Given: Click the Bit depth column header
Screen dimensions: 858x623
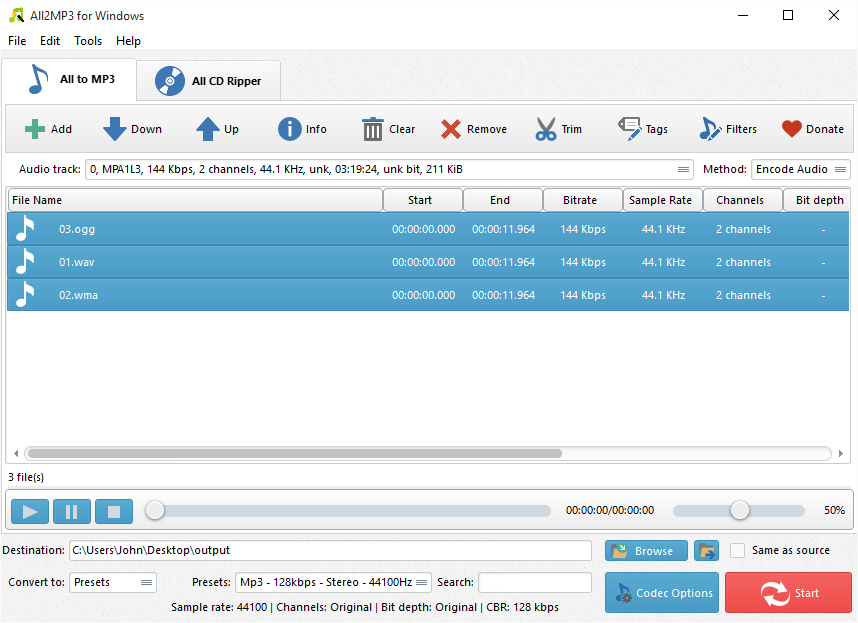Looking at the screenshot, I should pos(817,200).
